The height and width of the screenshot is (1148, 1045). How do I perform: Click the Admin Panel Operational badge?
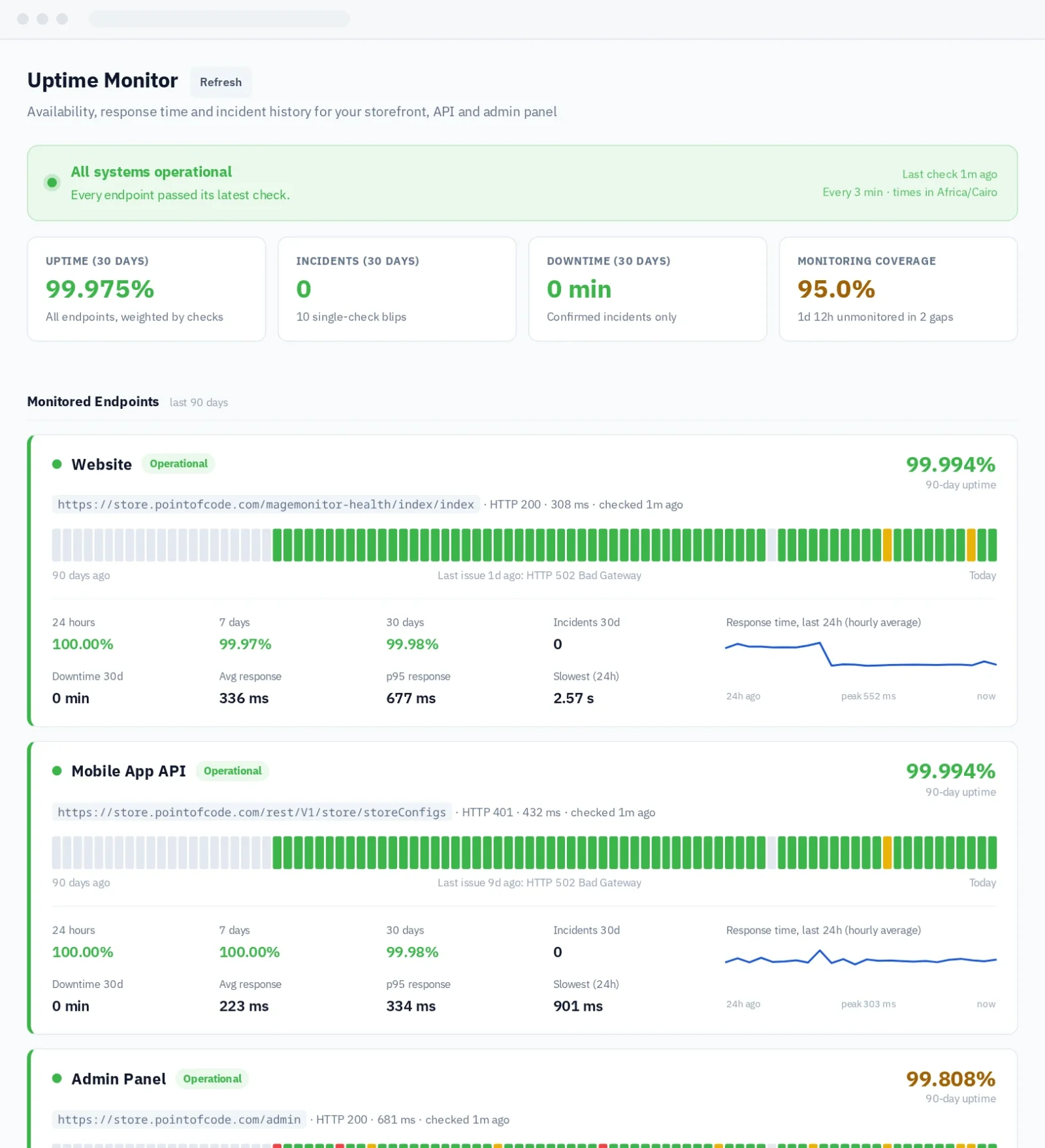point(212,1079)
